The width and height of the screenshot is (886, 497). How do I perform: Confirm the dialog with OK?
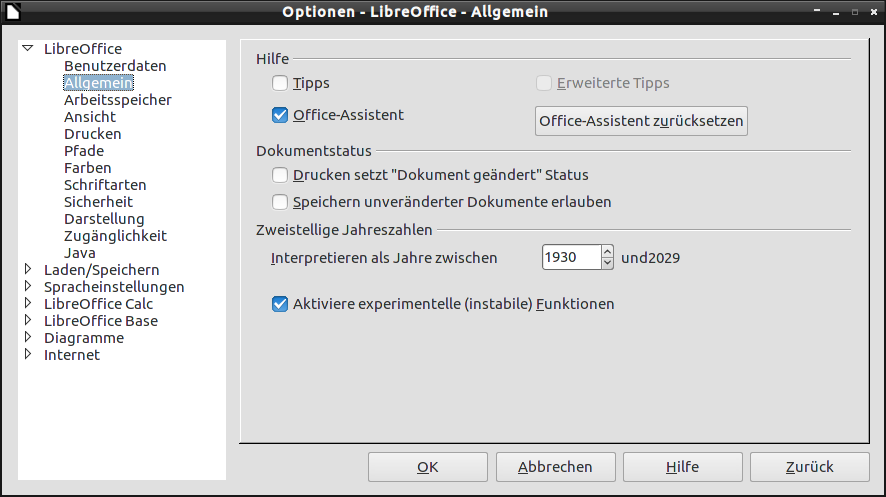click(x=428, y=467)
